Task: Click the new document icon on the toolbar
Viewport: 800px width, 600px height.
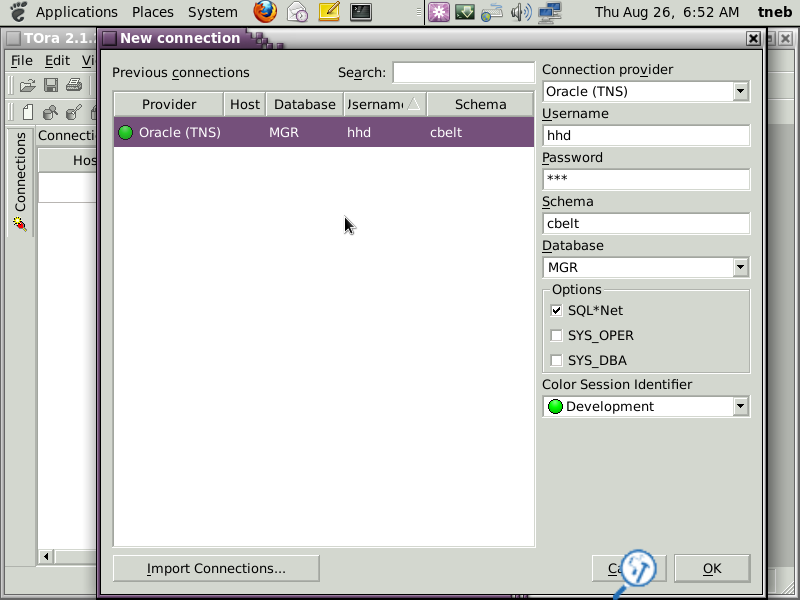Action: pos(27,112)
